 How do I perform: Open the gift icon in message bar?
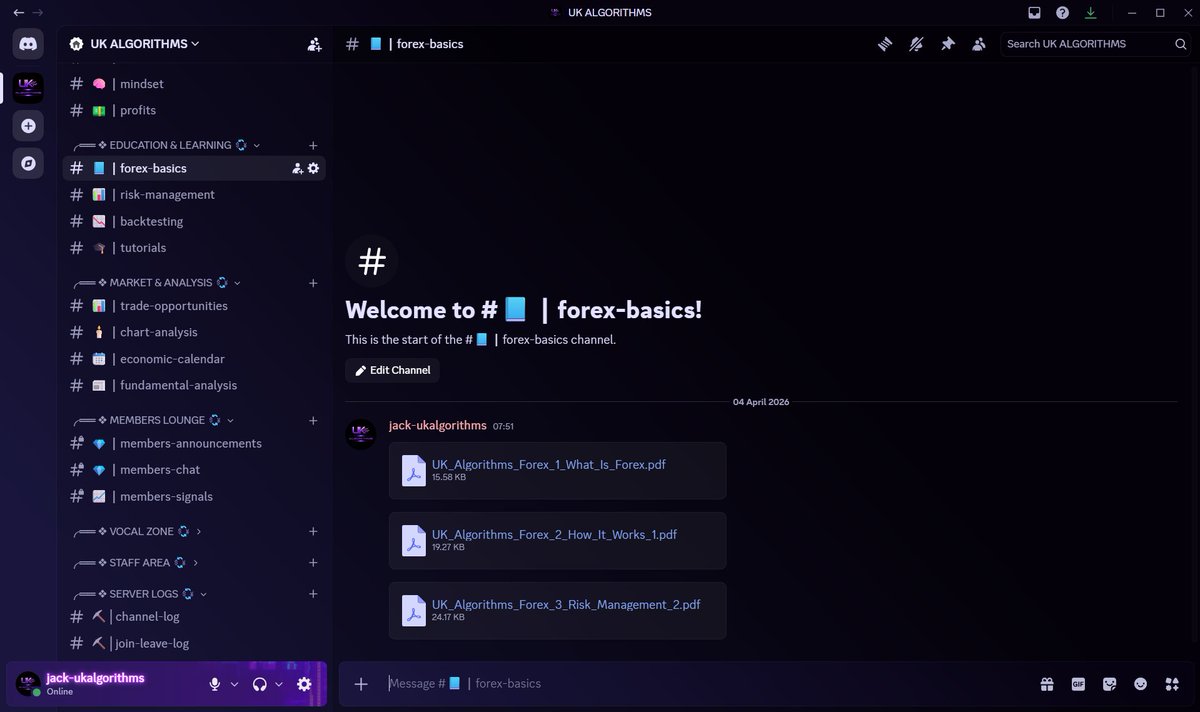pyautogui.click(x=1046, y=684)
